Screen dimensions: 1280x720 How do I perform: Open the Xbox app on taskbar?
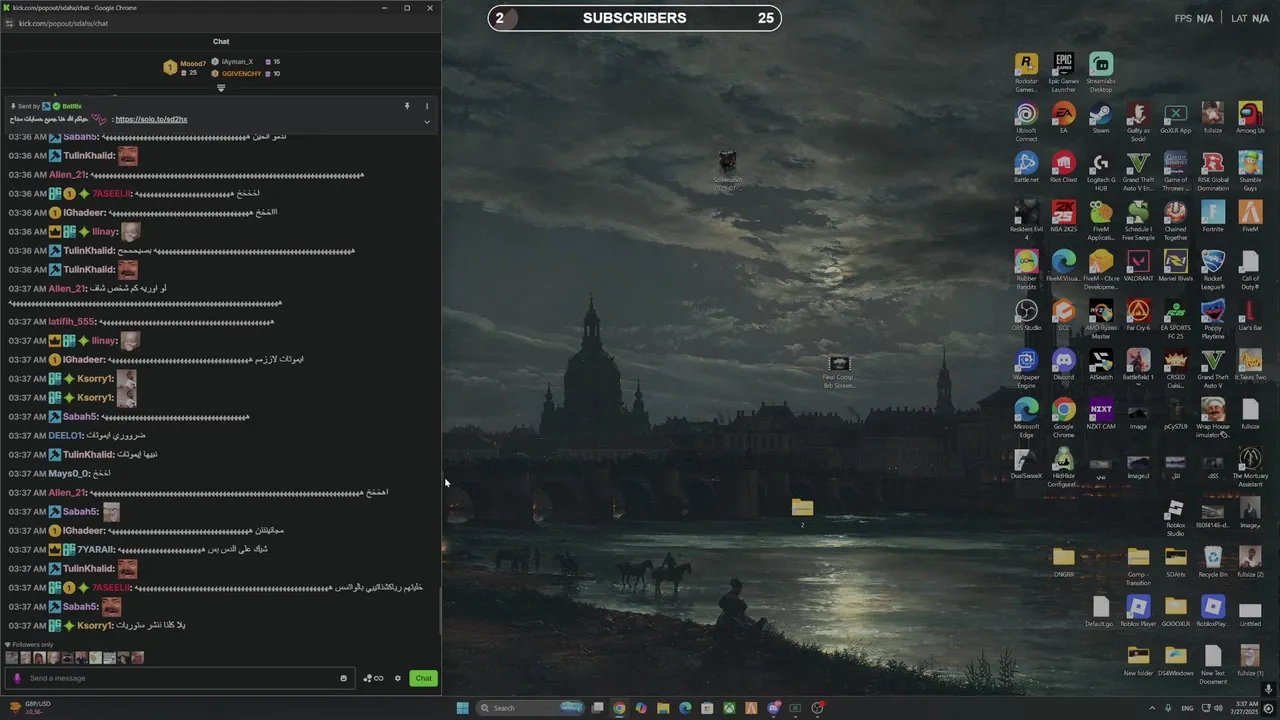click(x=729, y=708)
